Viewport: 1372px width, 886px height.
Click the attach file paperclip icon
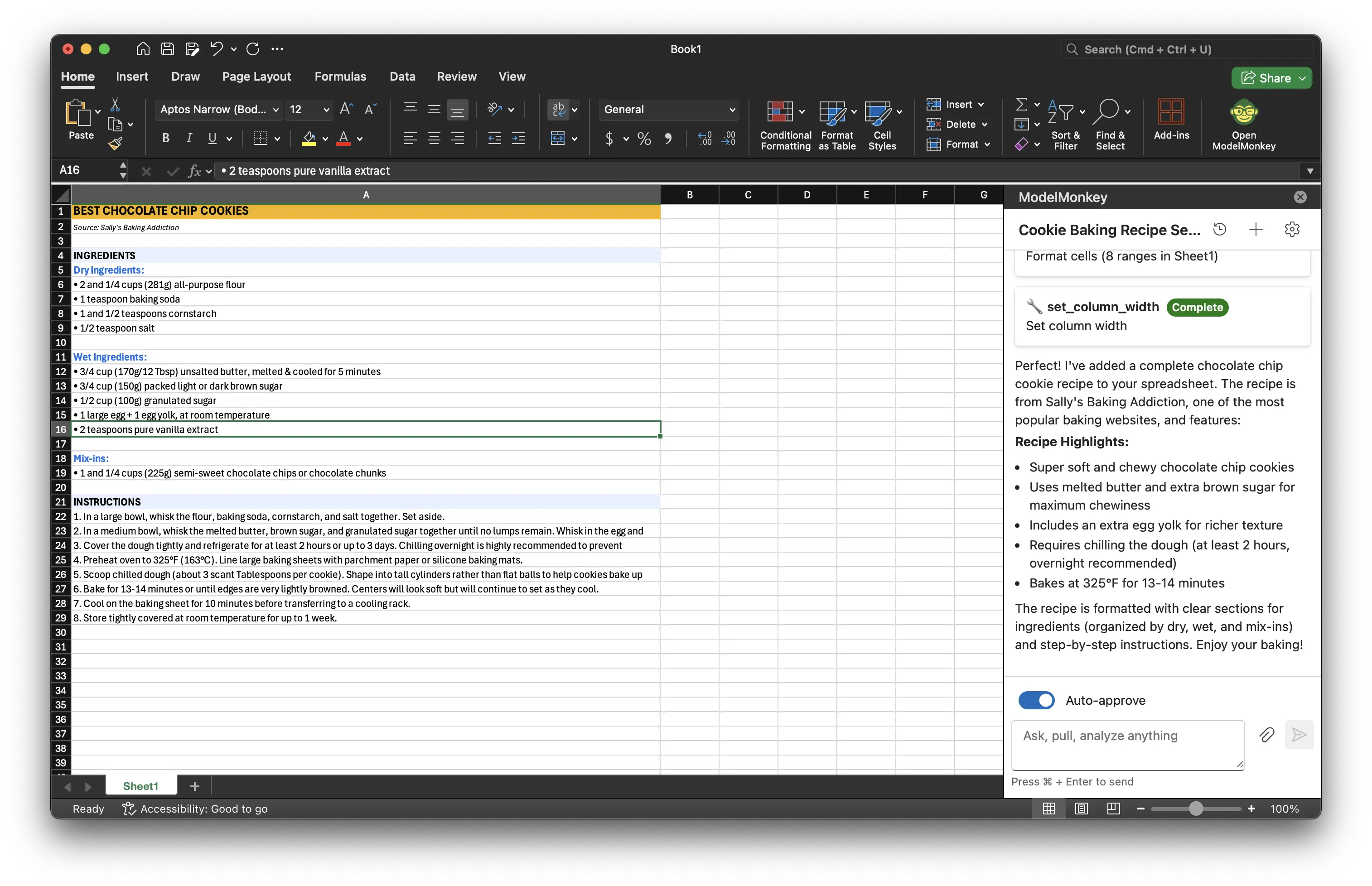click(1266, 735)
